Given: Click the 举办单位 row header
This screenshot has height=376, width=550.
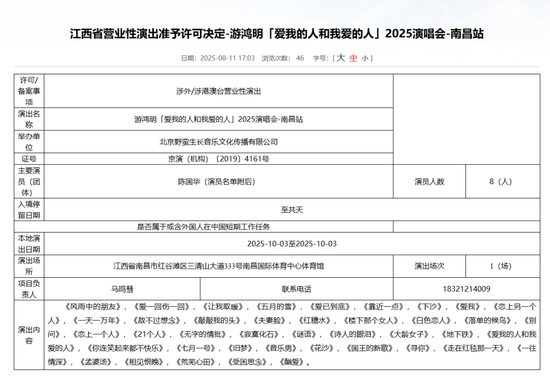Looking at the screenshot, I should (x=29, y=142).
